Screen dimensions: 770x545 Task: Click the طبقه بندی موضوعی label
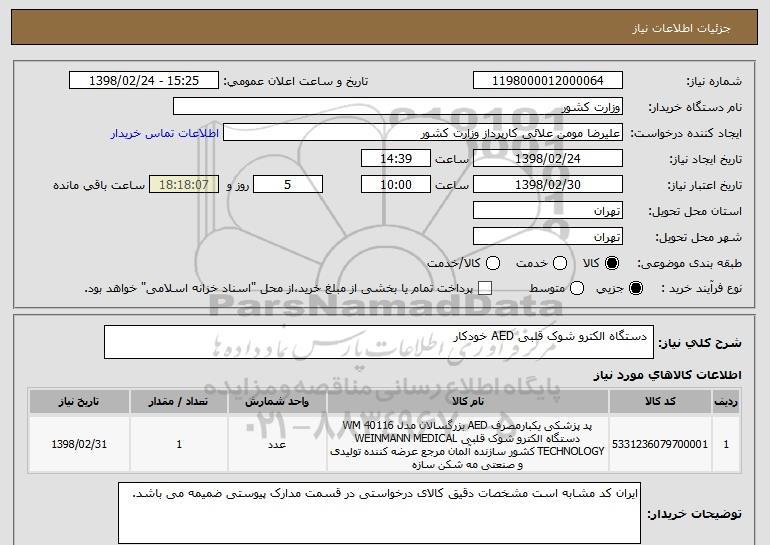689,263
